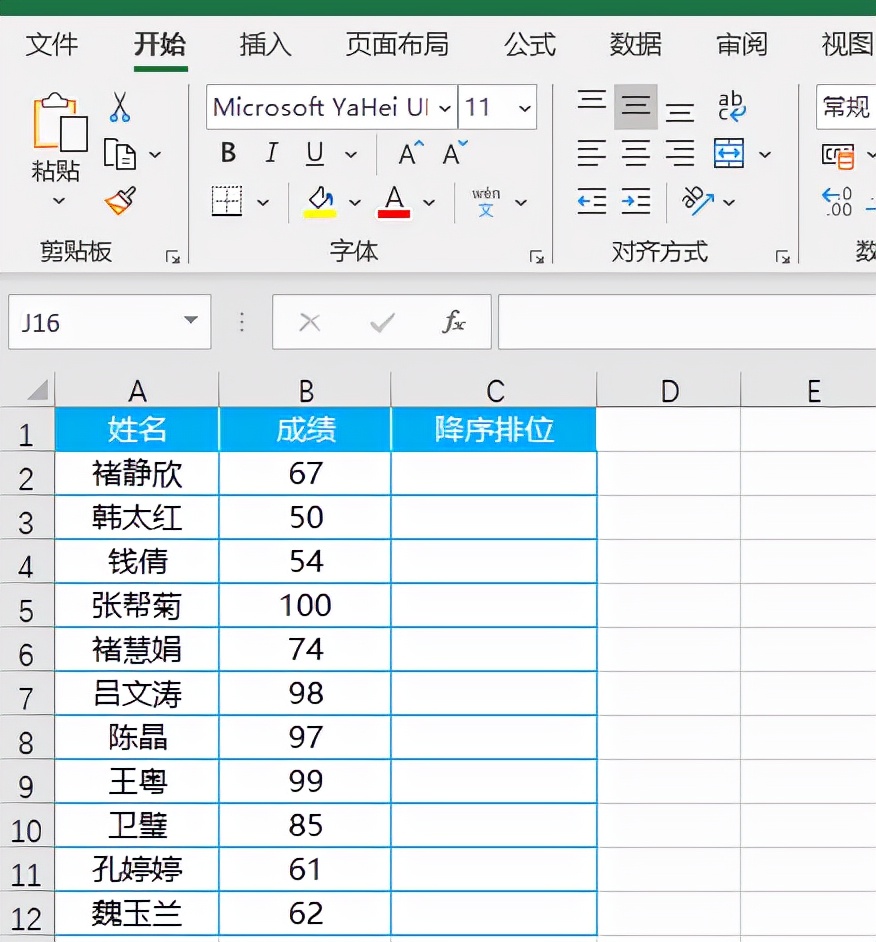Expand the phonetic guide dropdown arrow
The height and width of the screenshot is (942, 876).
(x=522, y=202)
